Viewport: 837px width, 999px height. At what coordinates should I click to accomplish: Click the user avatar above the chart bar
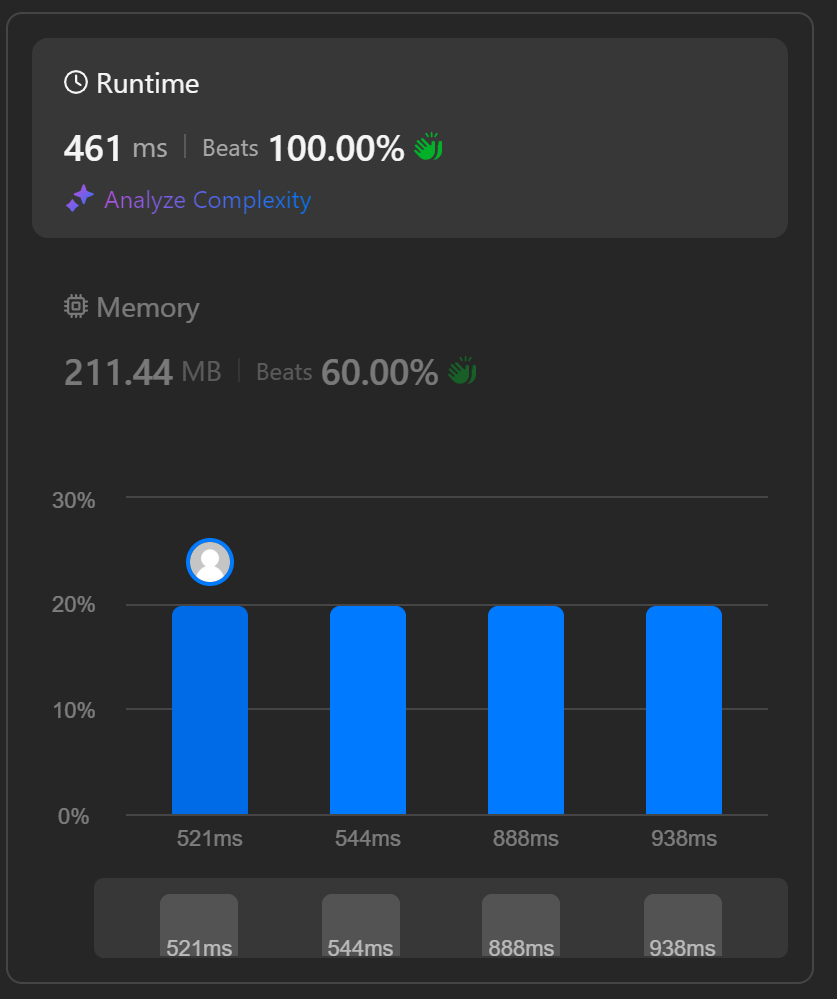210,562
